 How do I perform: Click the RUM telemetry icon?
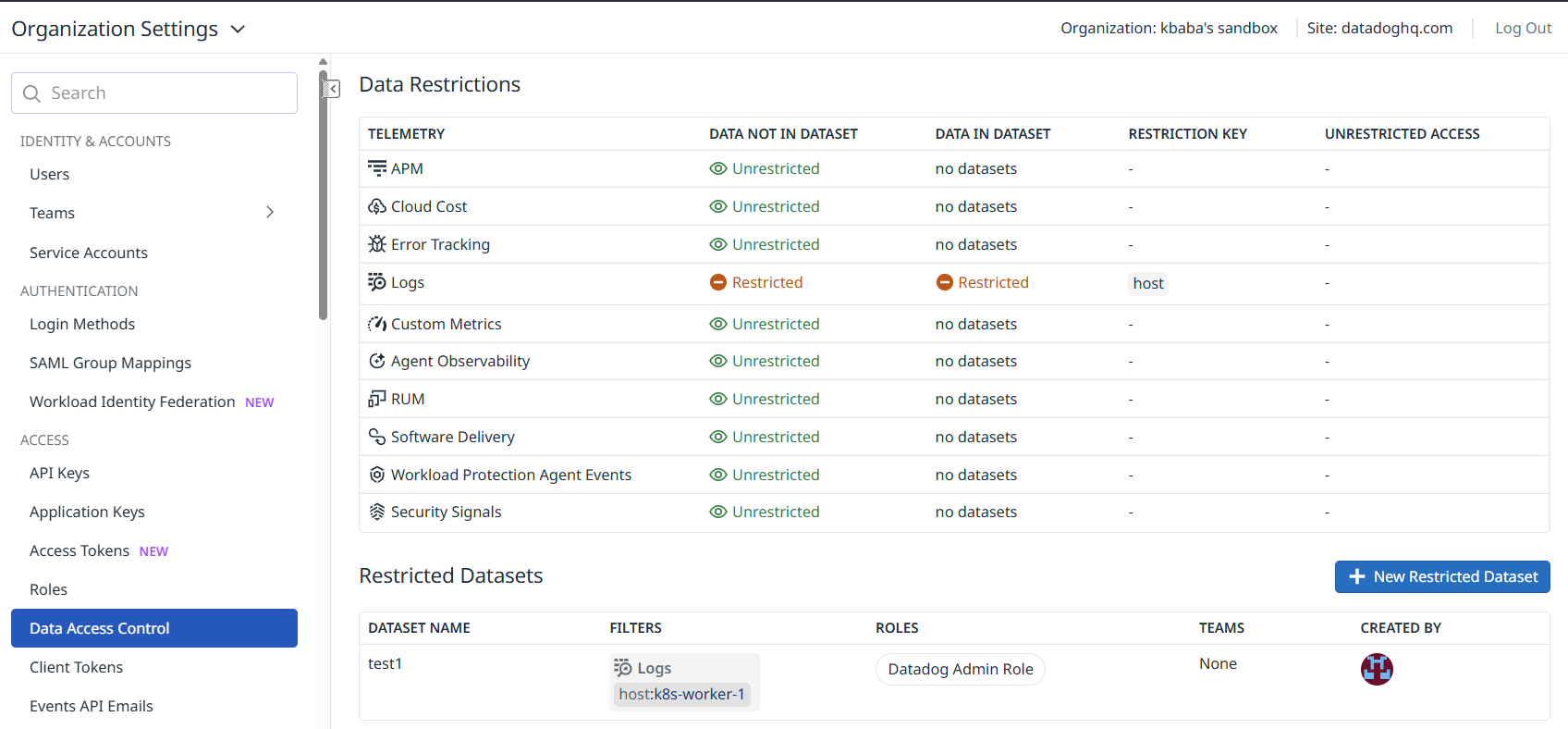[377, 399]
